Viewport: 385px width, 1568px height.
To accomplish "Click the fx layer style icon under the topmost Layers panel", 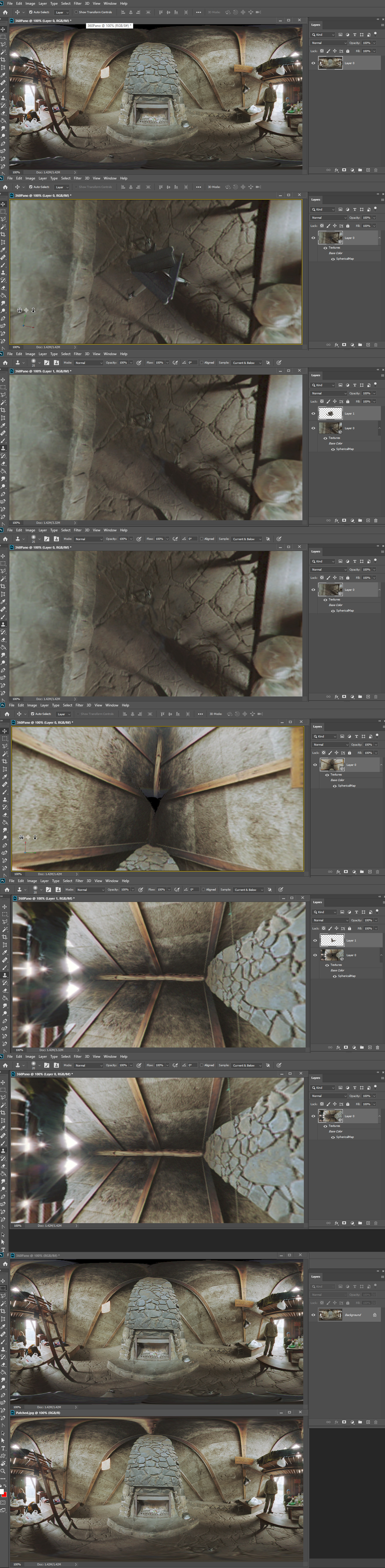I will coord(336,170).
